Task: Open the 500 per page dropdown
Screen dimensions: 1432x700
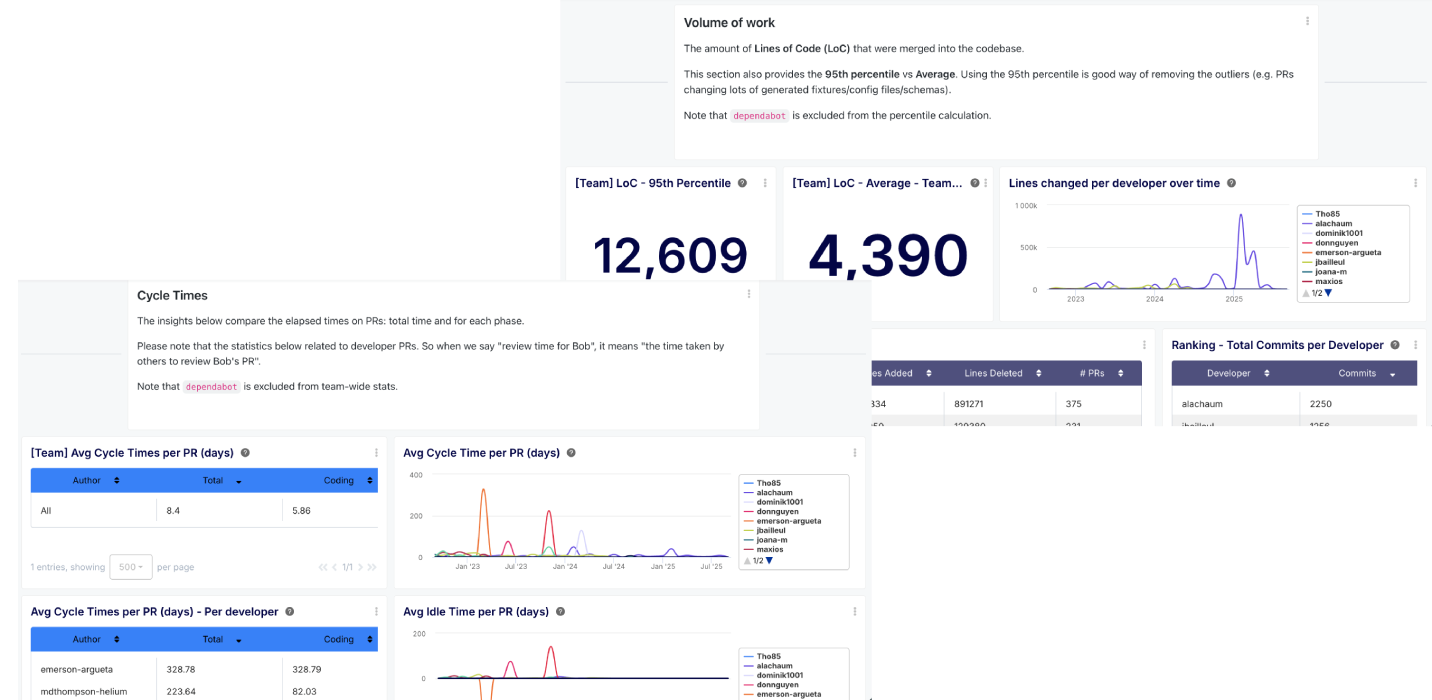Action: (131, 567)
